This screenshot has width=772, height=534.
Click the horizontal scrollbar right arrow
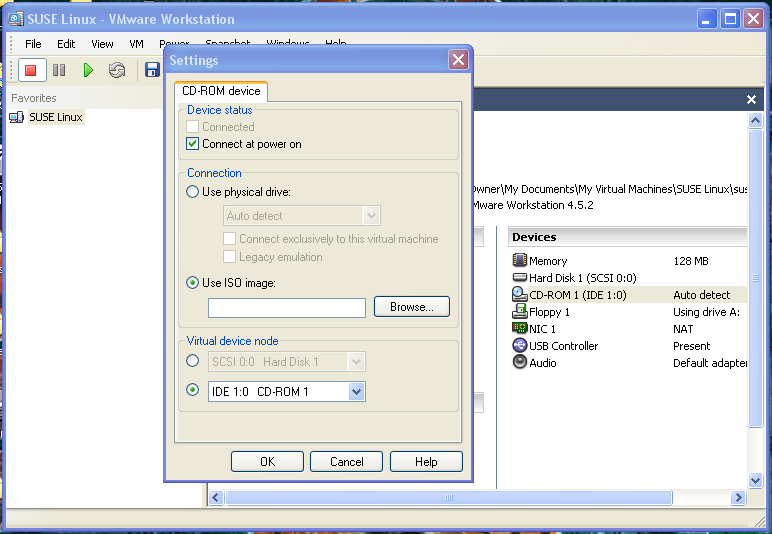(x=739, y=497)
